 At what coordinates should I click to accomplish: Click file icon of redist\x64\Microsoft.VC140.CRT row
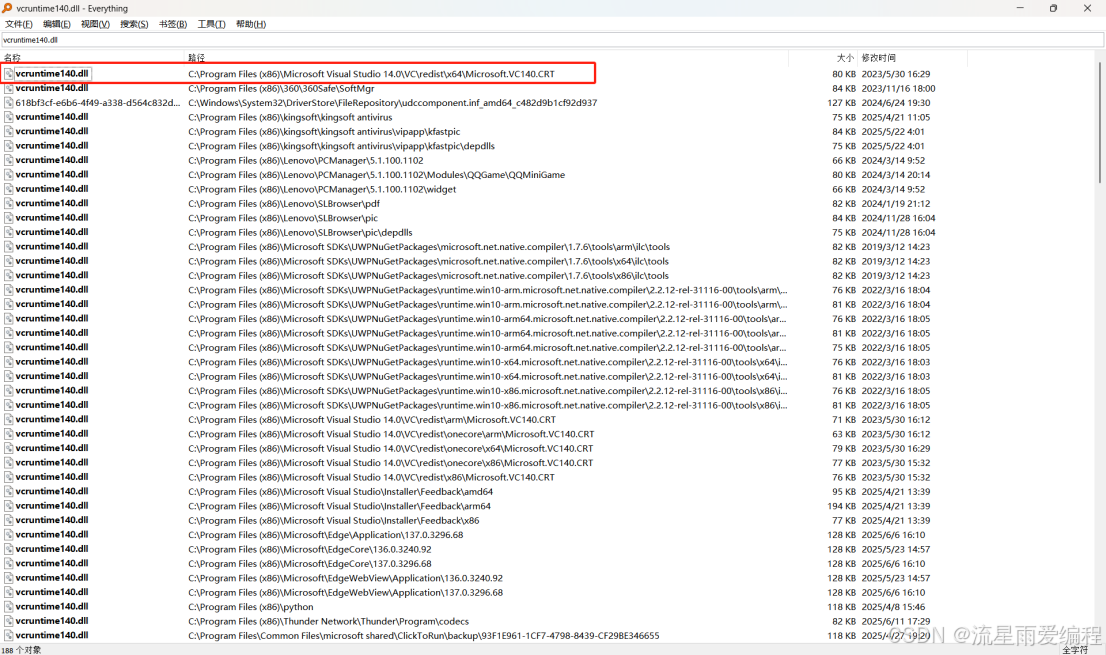click(8, 74)
